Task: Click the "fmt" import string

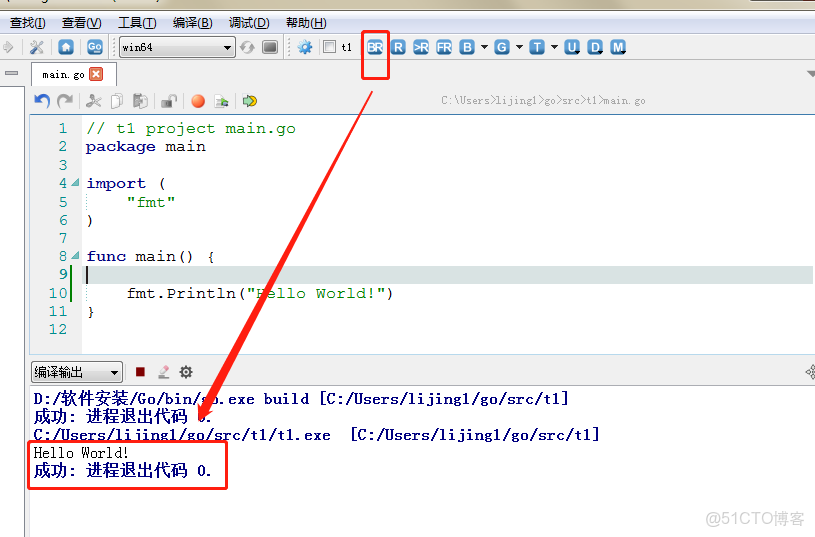Action: tap(151, 202)
